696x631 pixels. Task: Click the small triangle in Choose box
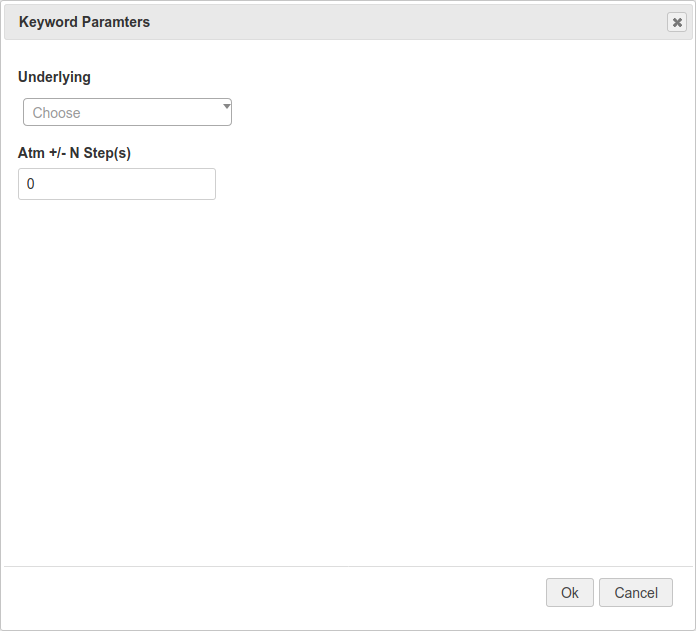coord(226,105)
